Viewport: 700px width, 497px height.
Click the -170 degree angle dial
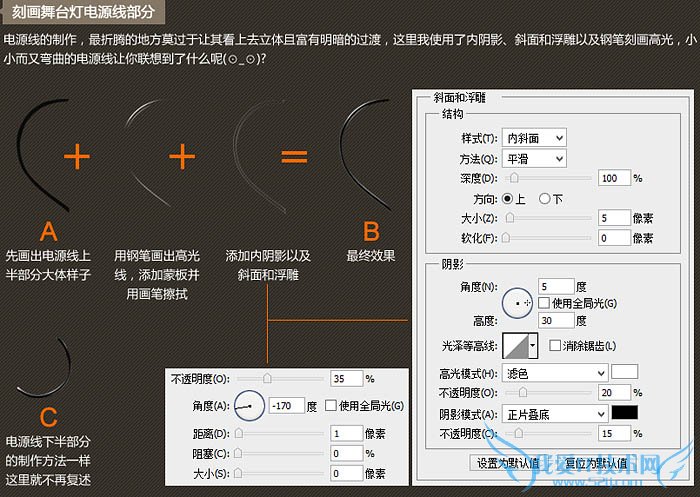(247, 407)
